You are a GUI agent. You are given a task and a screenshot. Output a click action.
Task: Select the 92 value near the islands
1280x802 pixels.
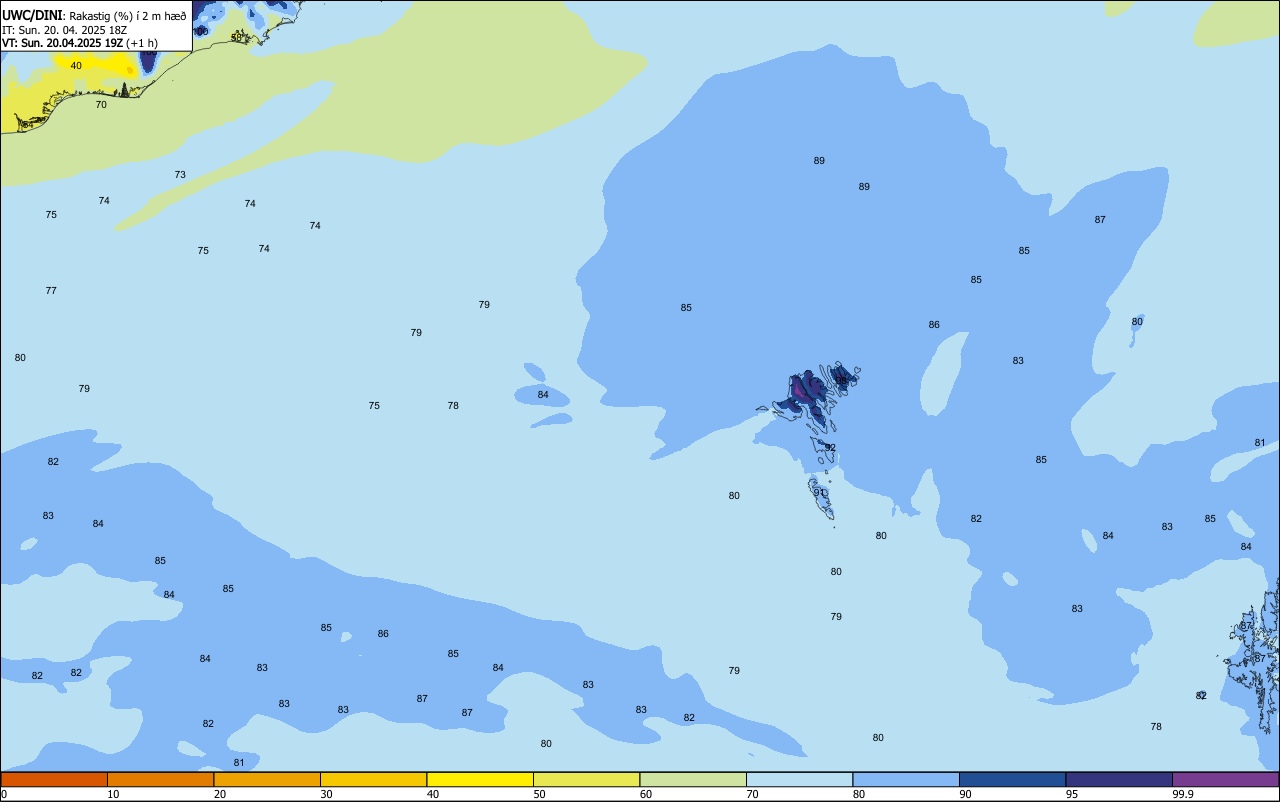pos(830,448)
